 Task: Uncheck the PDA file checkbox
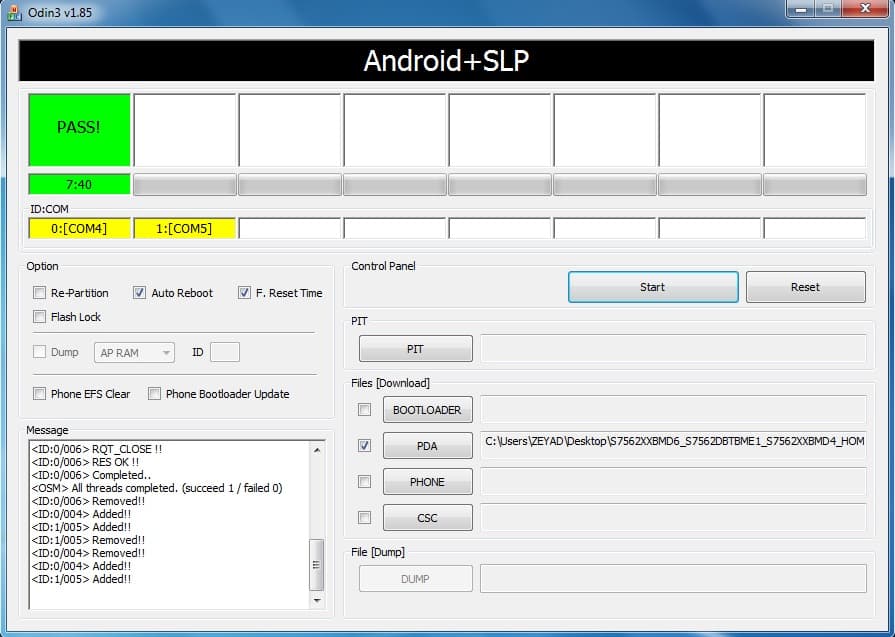pos(364,445)
